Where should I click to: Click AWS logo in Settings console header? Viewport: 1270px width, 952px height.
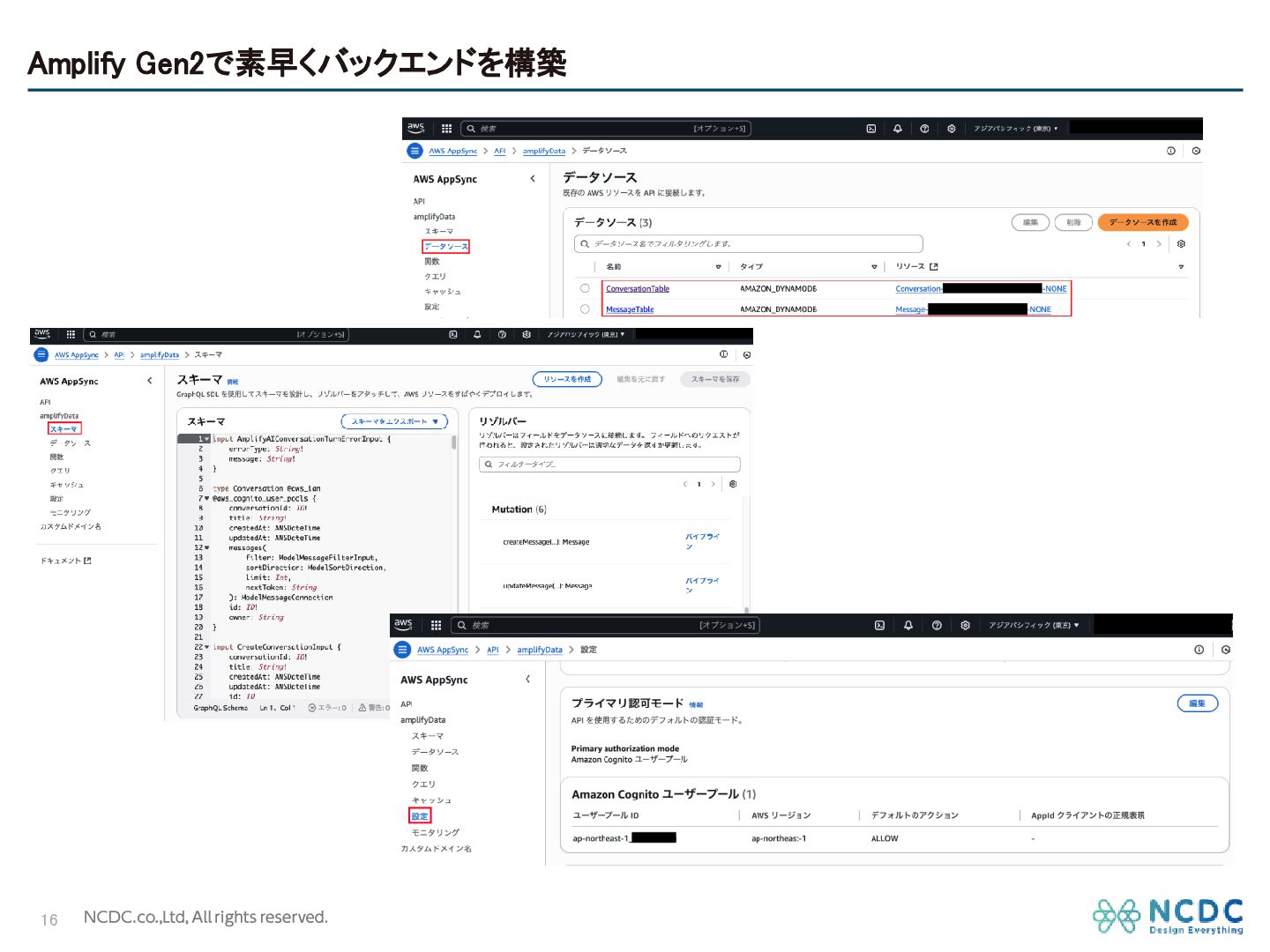tap(403, 624)
